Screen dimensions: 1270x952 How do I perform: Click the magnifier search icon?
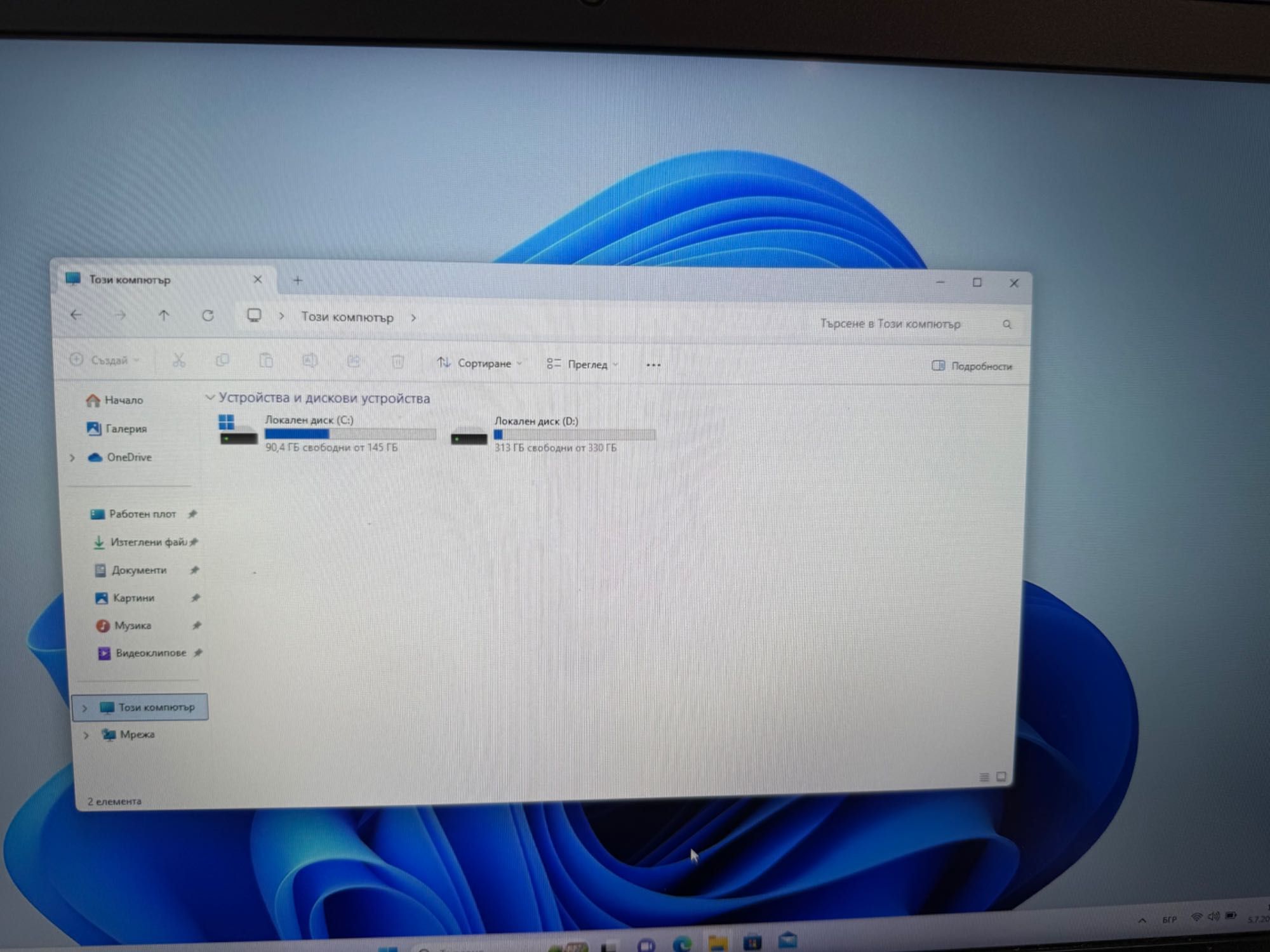1007,324
